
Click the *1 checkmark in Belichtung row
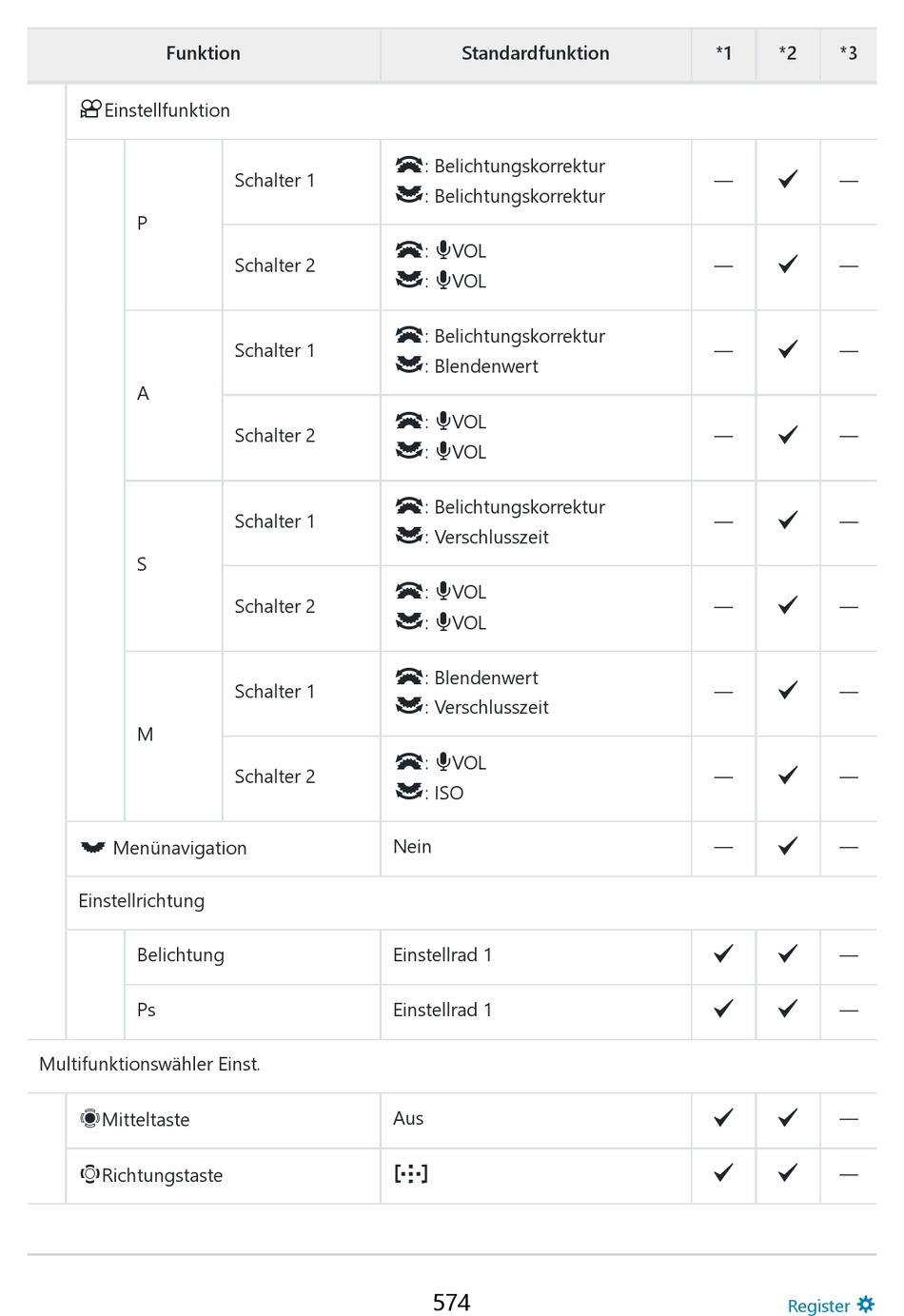(723, 953)
